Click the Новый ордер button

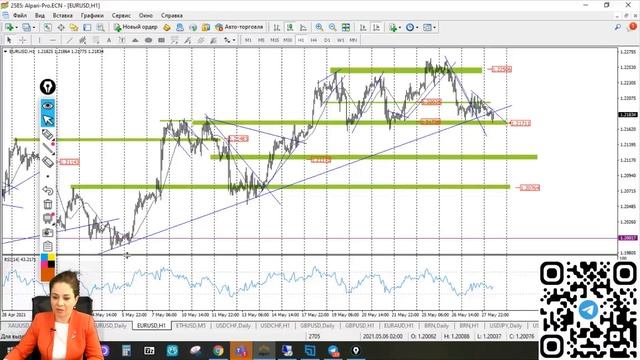[136, 27]
